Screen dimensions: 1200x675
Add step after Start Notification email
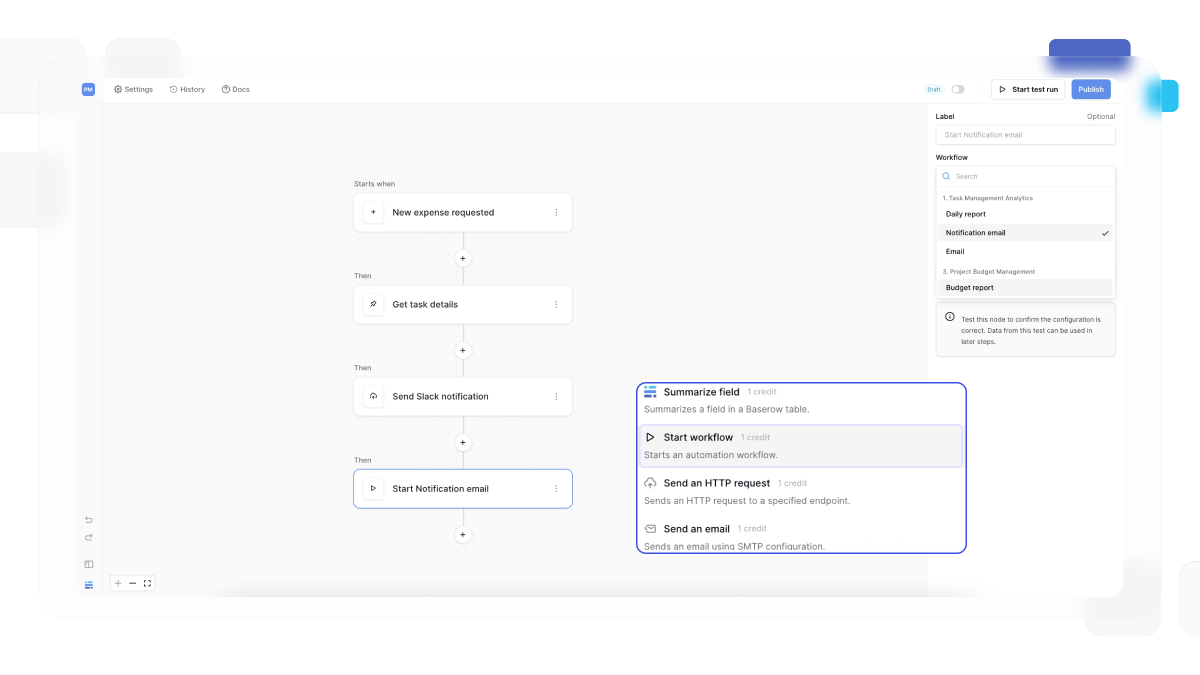tap(462, 535)
